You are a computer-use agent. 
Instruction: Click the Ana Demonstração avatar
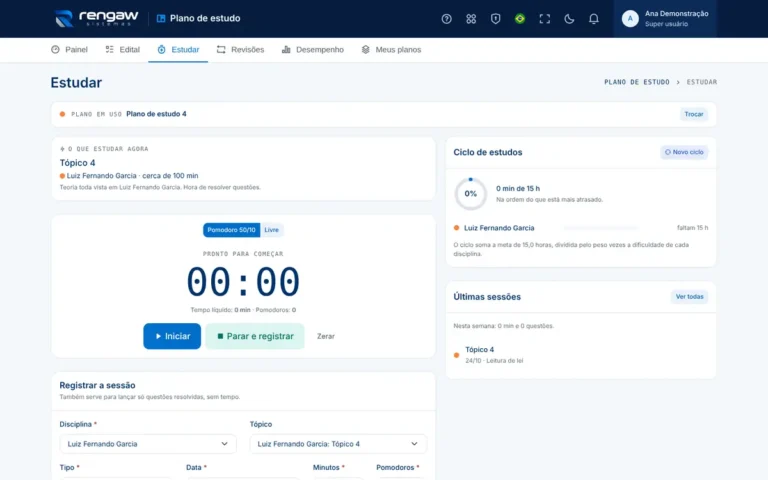coord(630,19)
